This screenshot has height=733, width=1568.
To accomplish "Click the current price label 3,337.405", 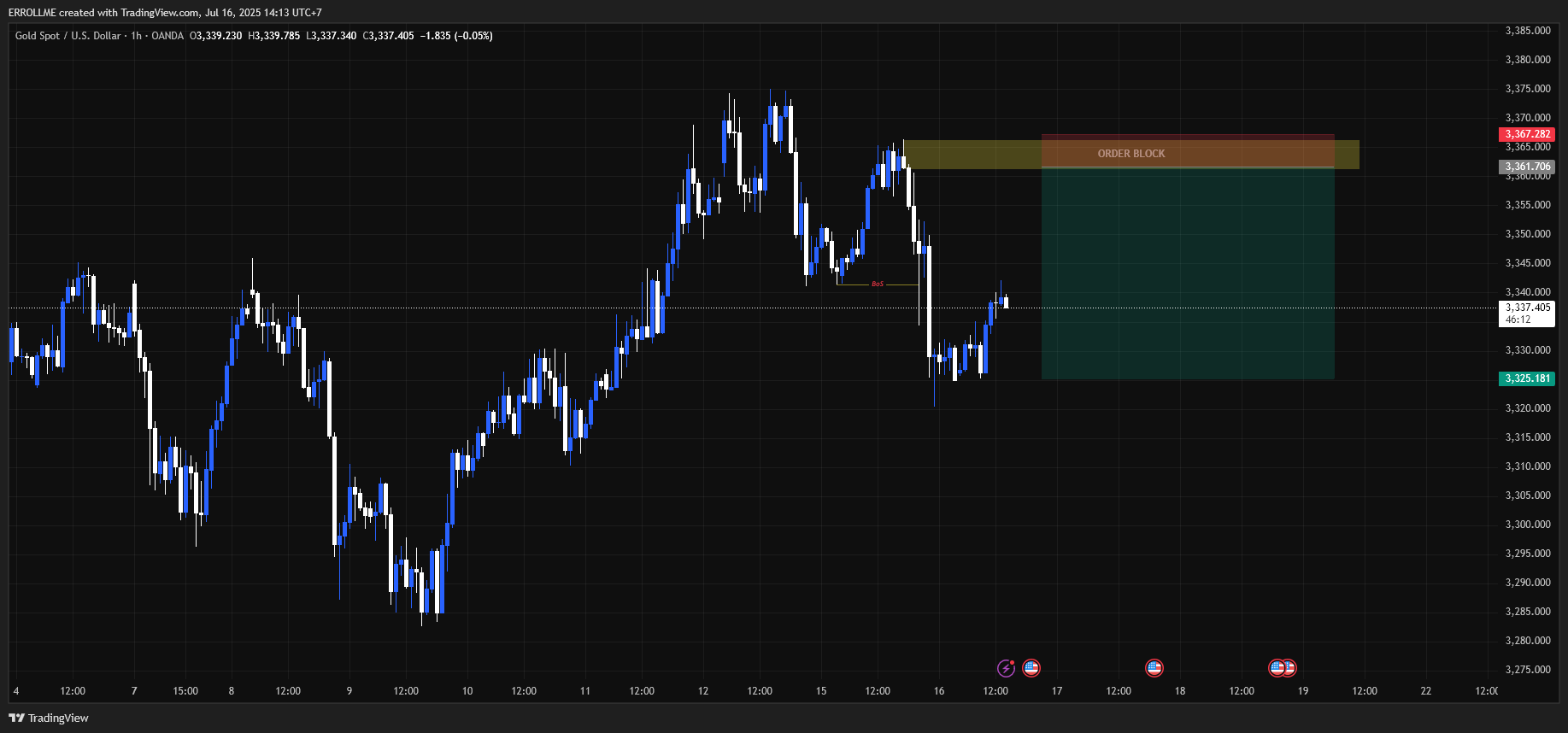I will [1527, 308].
